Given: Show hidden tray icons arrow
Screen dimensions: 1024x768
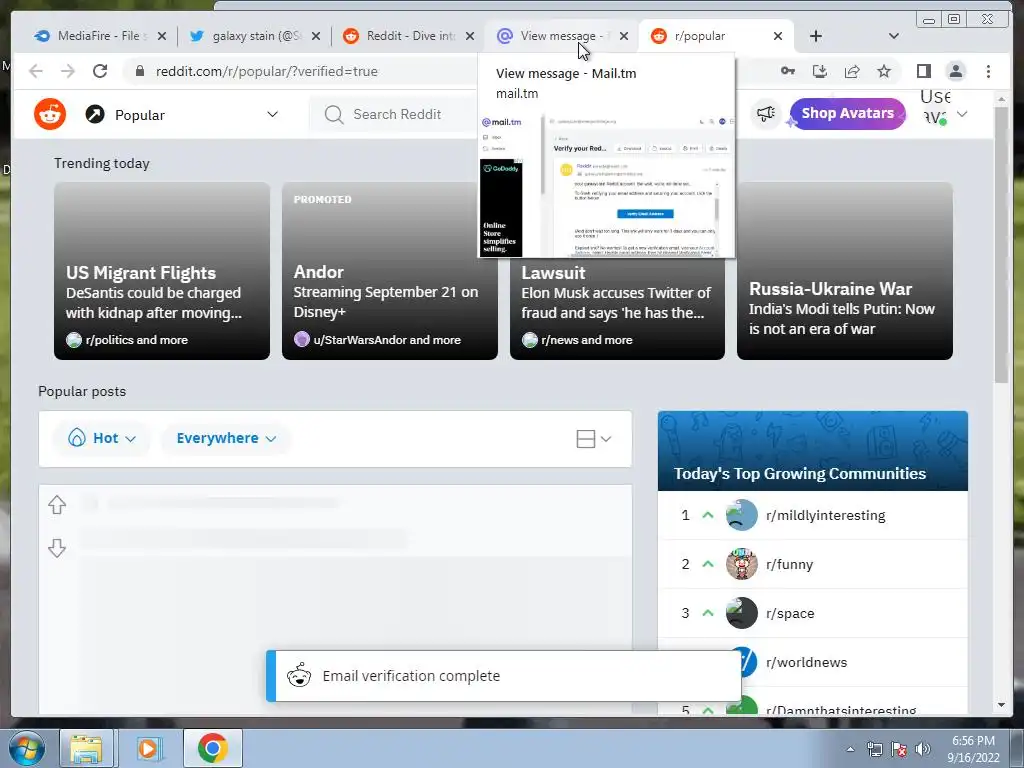Looking at the screenshot, I should tap(850, 749).
